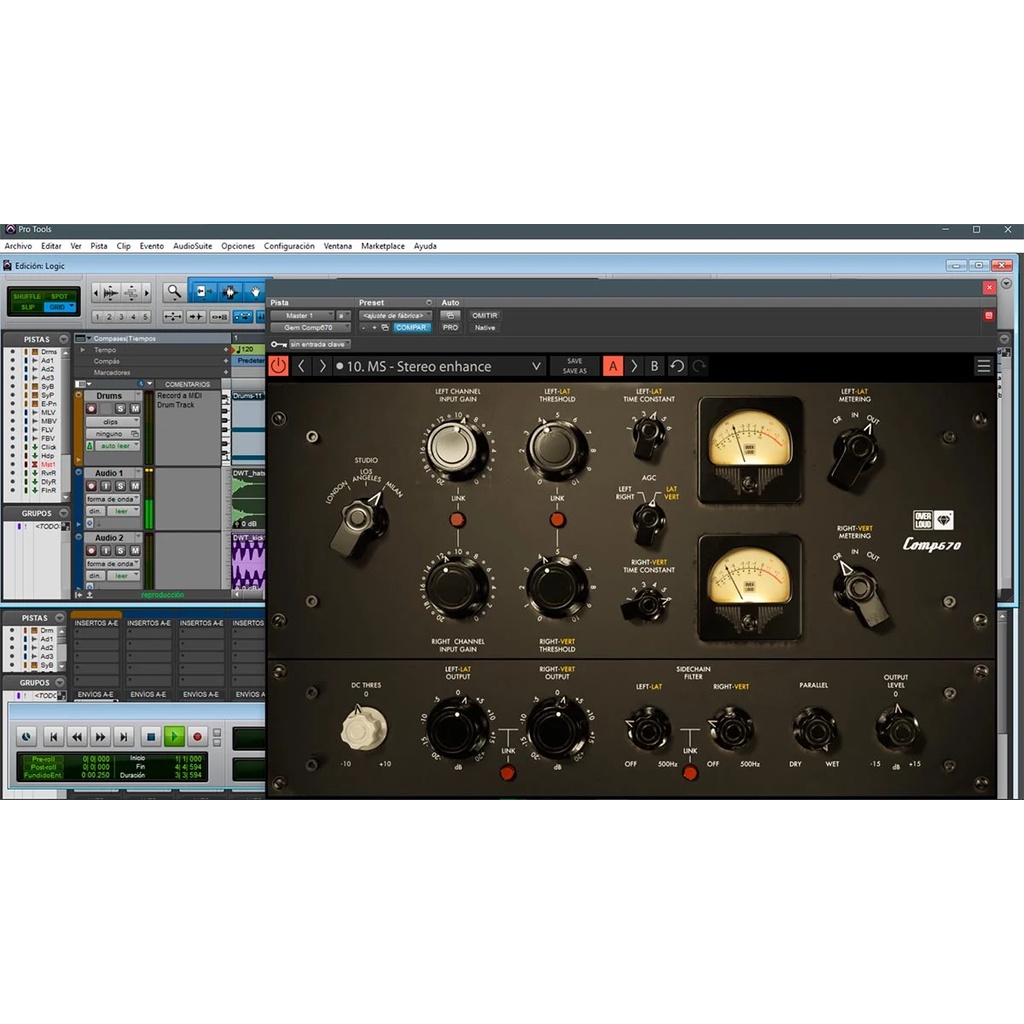Select the Zoomer magnifier tool
1024x1024 pixels.
(x=173, y=292)
